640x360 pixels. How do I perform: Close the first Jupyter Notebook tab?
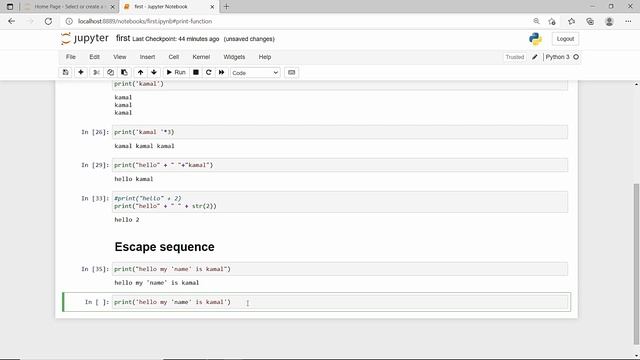[x=212, y=7]
